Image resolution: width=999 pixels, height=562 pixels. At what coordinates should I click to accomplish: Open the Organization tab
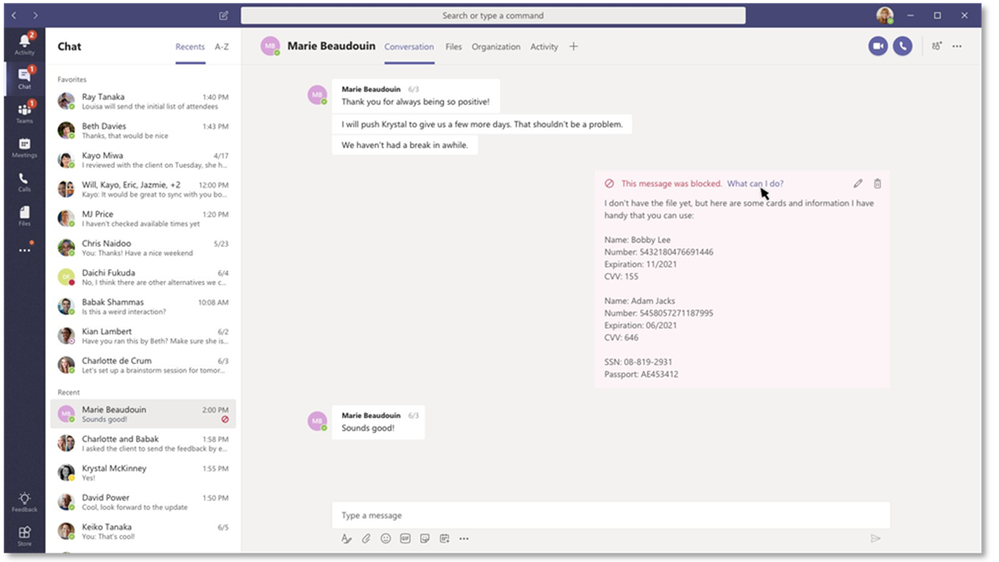(496, 47)
